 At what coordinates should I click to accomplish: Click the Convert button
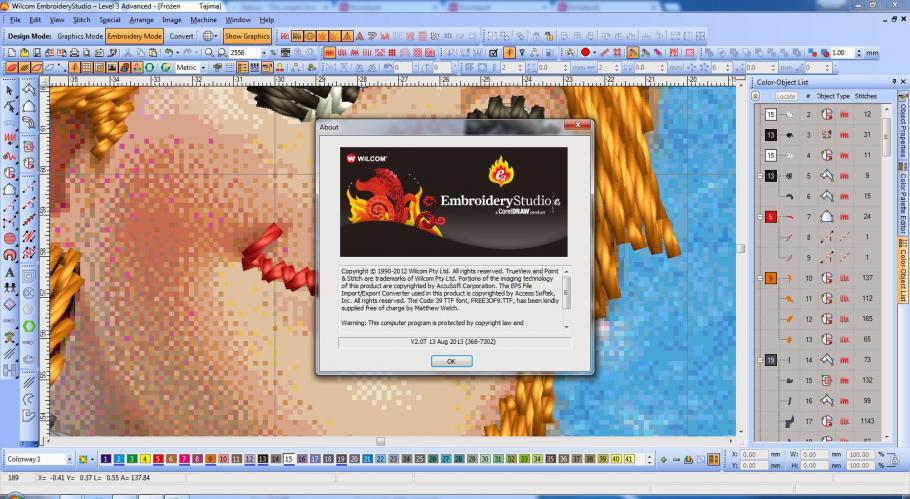coord(181,36)
